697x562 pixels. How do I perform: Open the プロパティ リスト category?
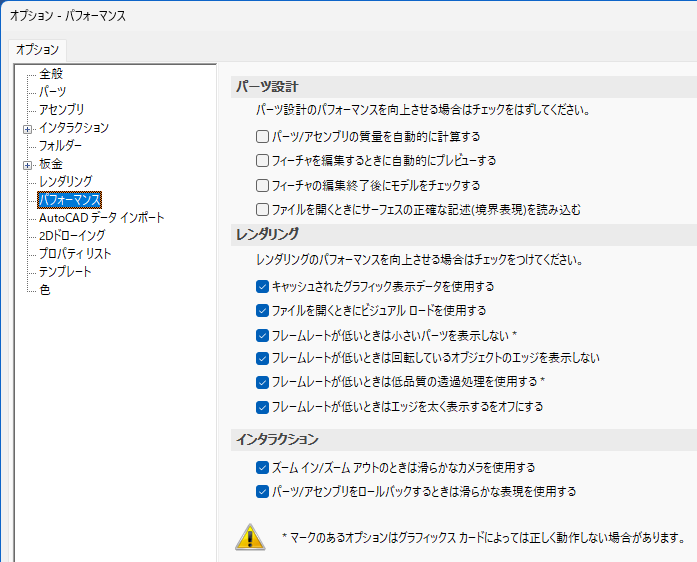[75, 254]
